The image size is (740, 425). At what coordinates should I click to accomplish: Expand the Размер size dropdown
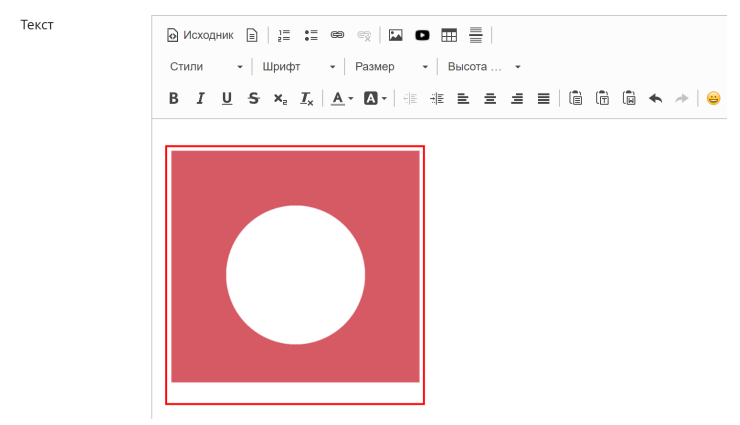(x=391, y=67)
